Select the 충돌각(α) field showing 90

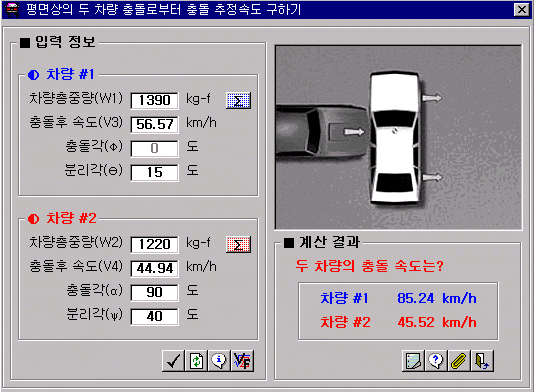tap(154, 292)
